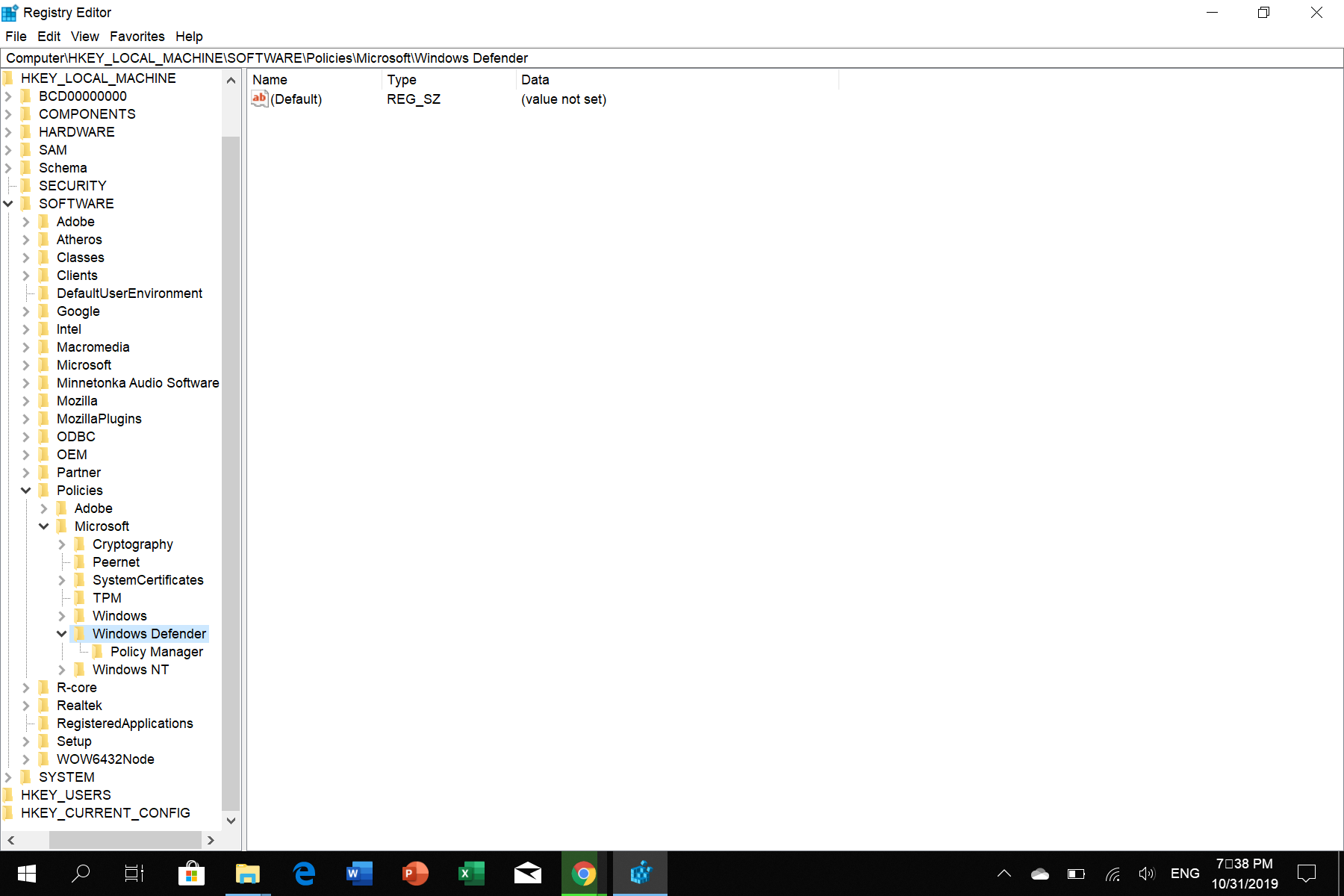Expand the COMPONENTS key
The image size is (1344, 896).
pyautogui.click(x=8, y=114)
